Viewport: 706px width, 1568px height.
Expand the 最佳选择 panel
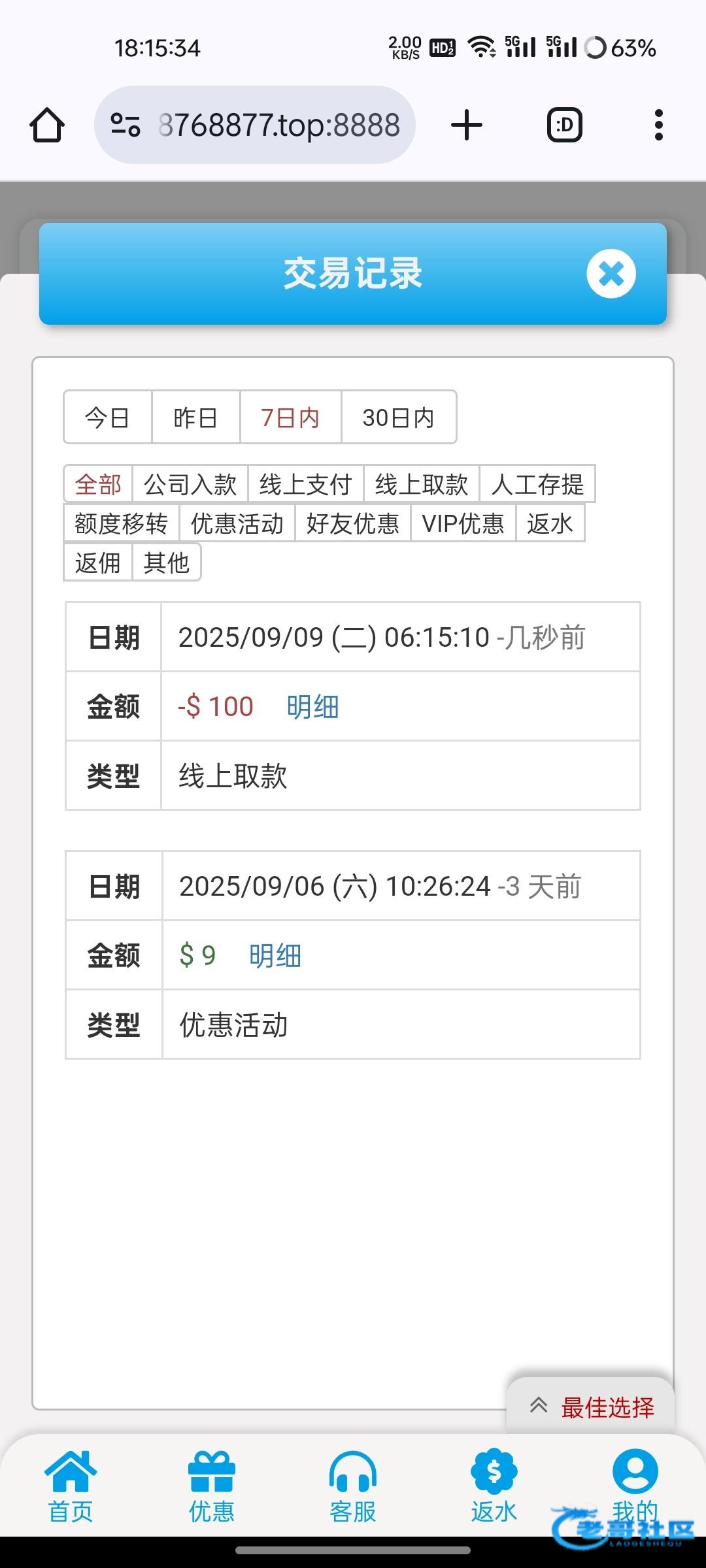592,1407
